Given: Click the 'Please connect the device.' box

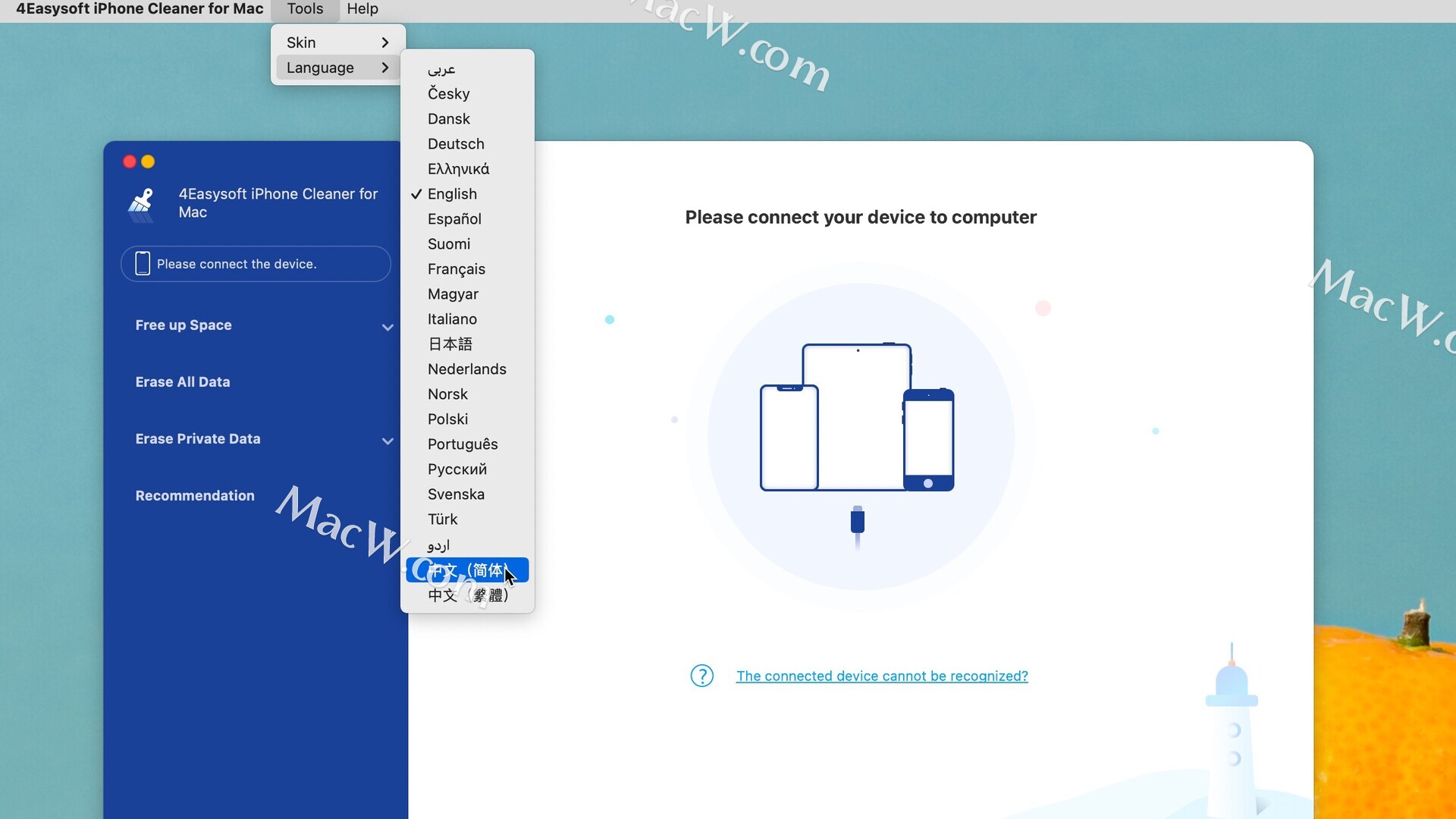Looking at the screenshot, I should pos(256,264).
